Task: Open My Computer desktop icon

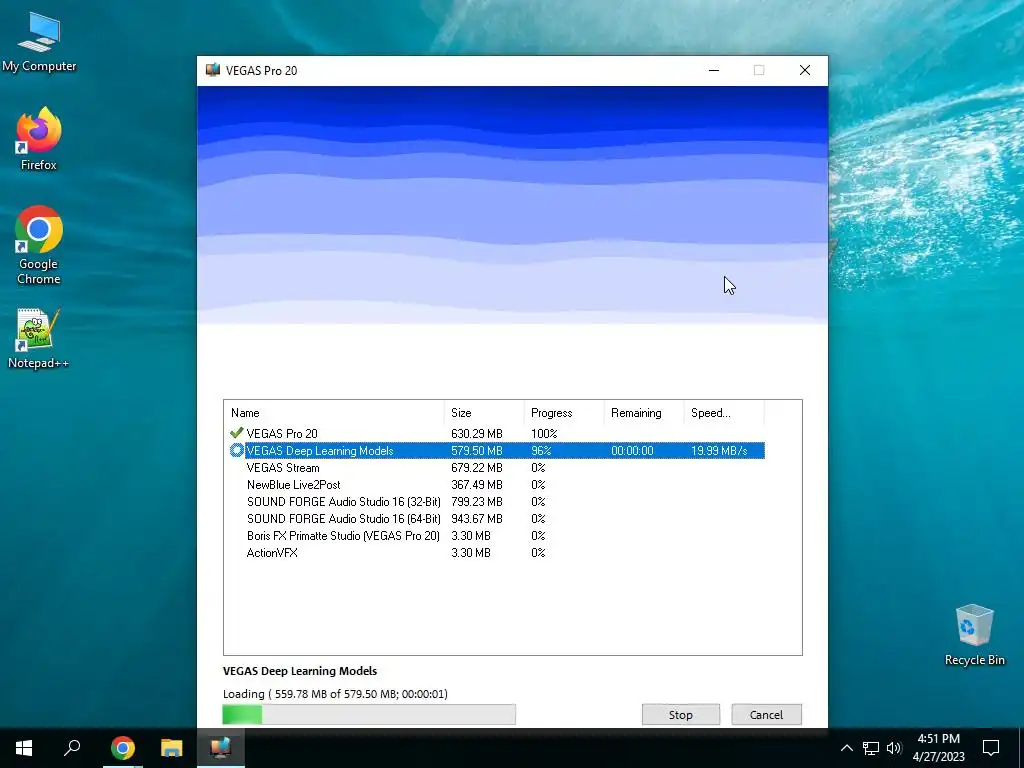Action: click(x=39, y=41)
